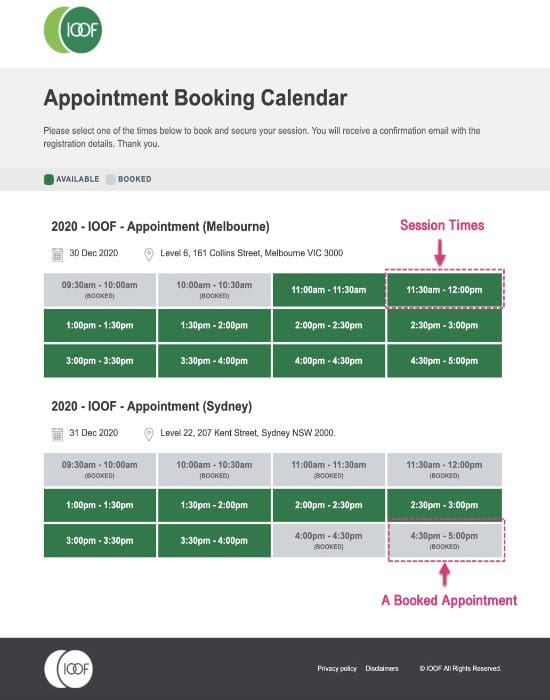Click the grey Booked legend swatch
The height and width of the screenshot is (700, 550).
(110, 179)
